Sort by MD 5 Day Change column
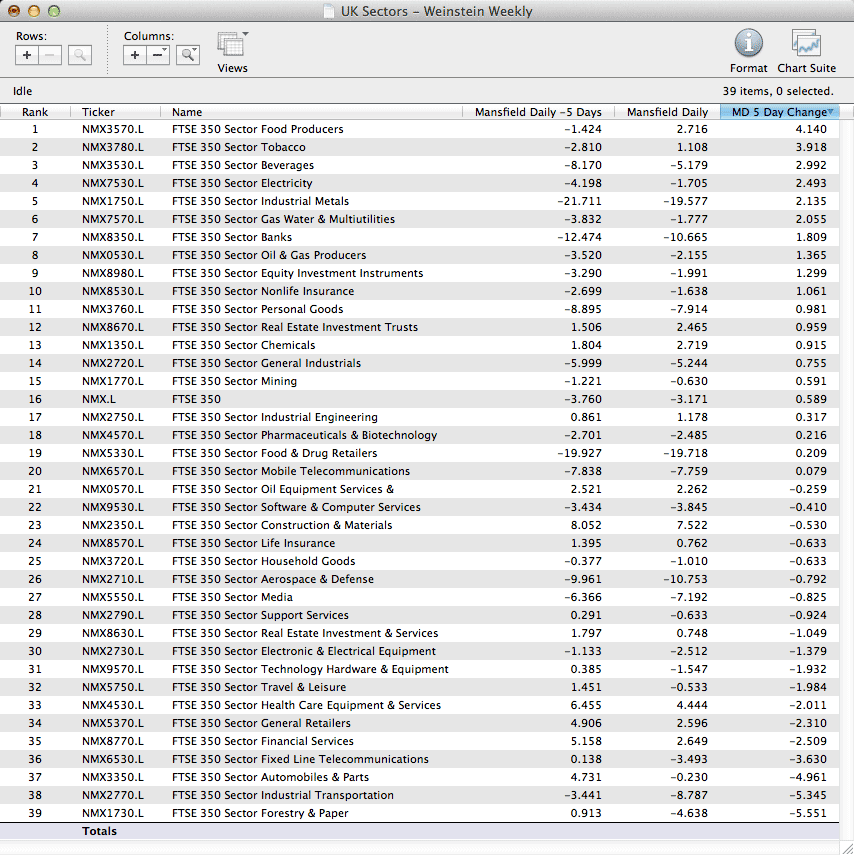854x855 pixels. click(x=779, y=112)
